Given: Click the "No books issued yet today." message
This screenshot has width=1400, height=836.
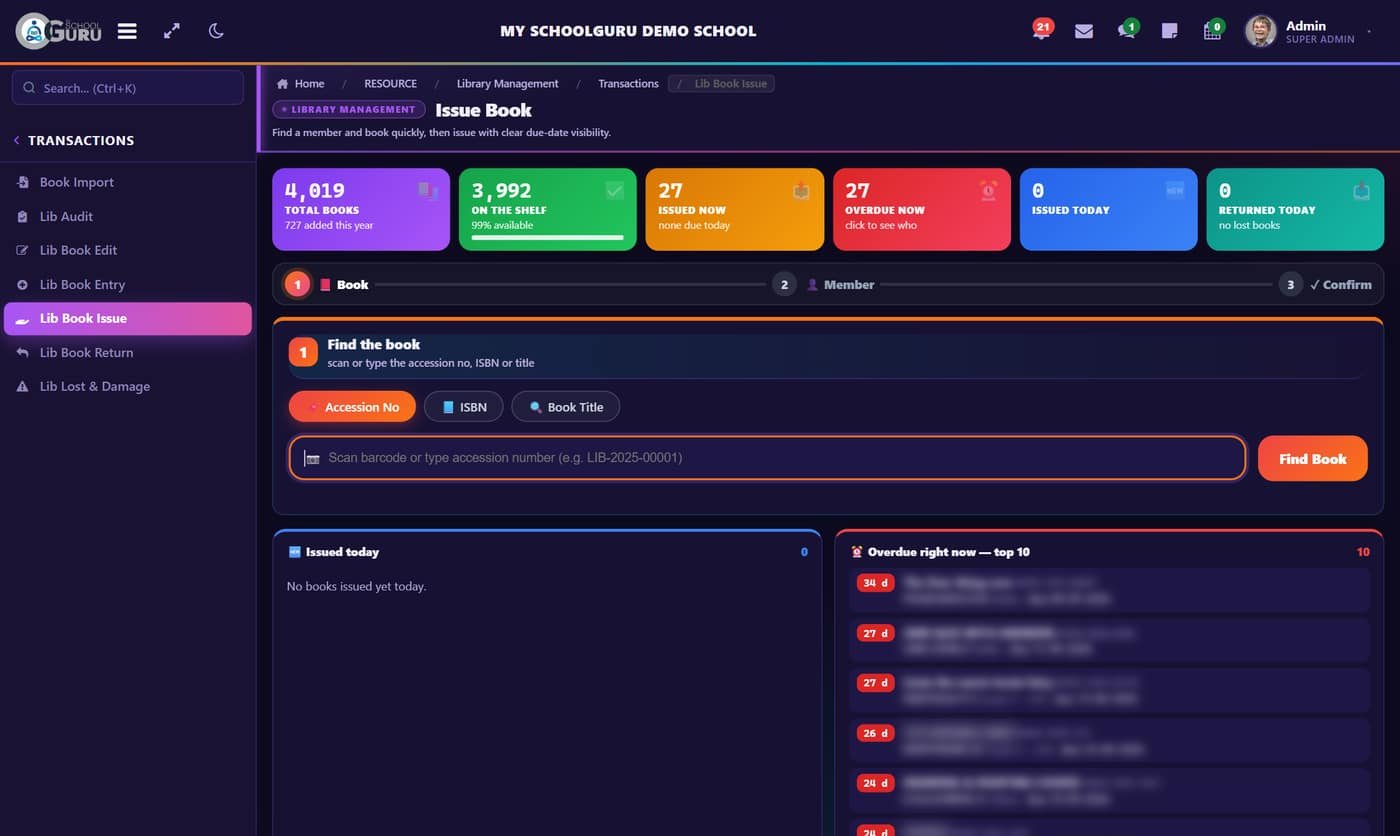Looking at the screenshot, I should pyautogui.click(x=356, y=586).
